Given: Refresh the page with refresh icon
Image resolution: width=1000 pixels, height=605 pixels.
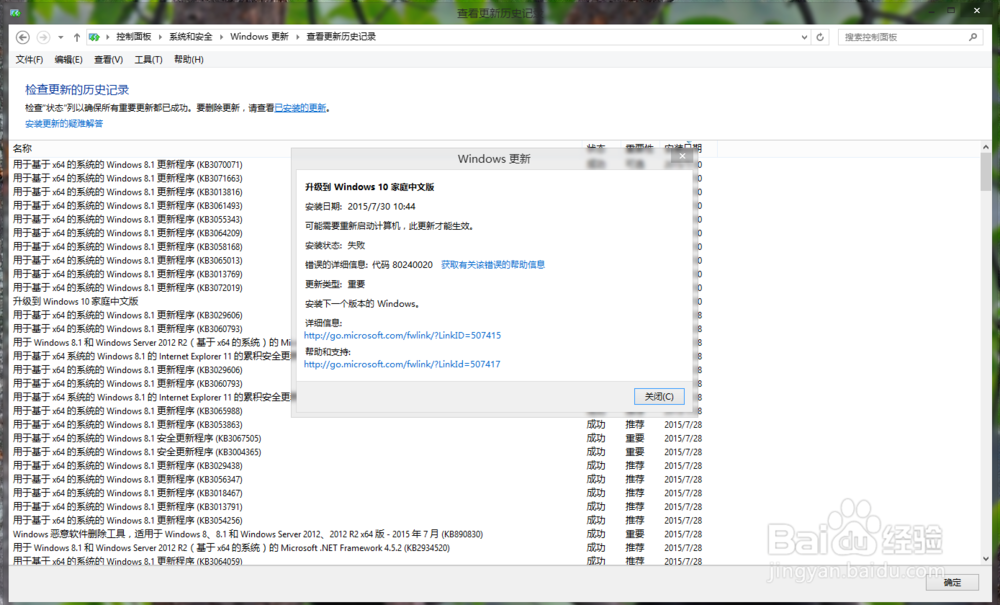Looking at the screenshot, I should pyautogui.click(x=820, y=38).
